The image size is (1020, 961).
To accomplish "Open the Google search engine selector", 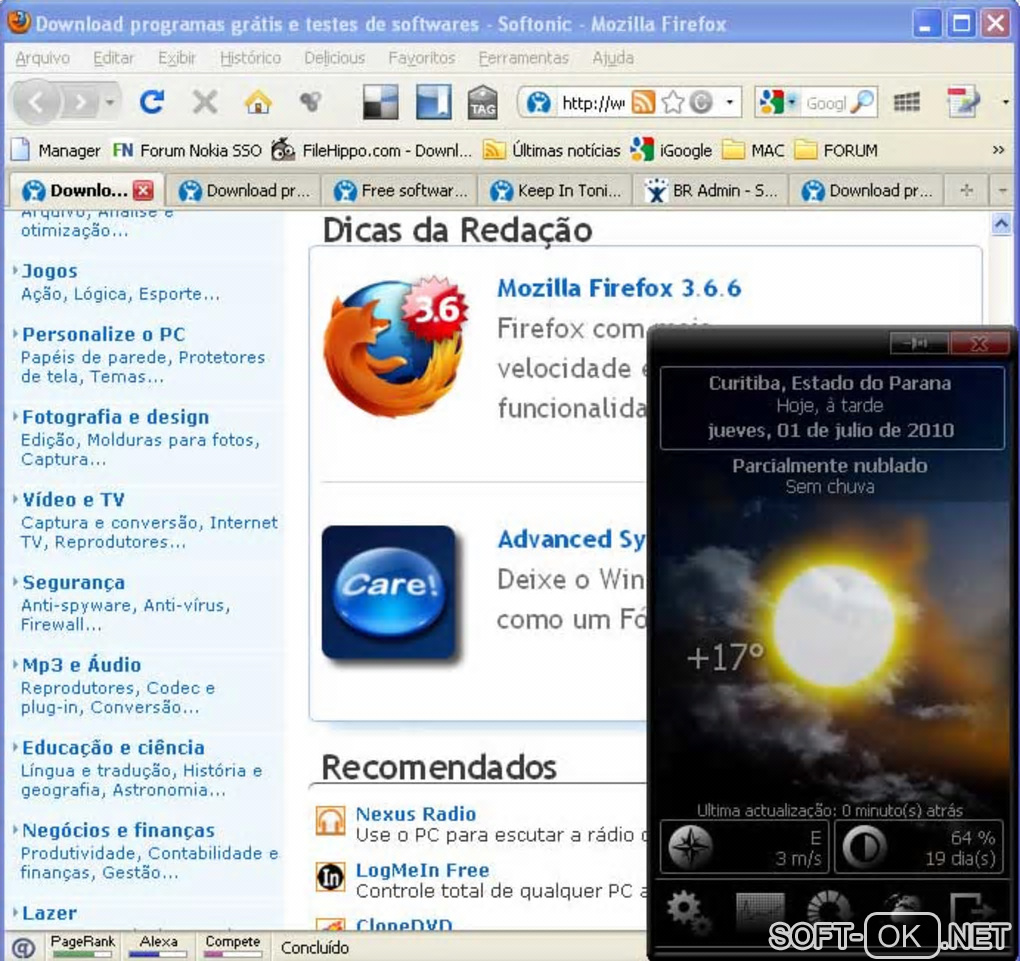I will coord(777,102).
